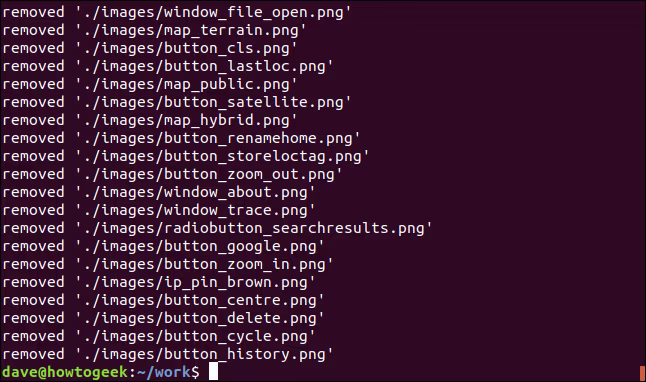Image resolution: width=646 pixels, height=382 pixels.
Task: Click the map_terrain.png removed line
Action: [154, 30]
